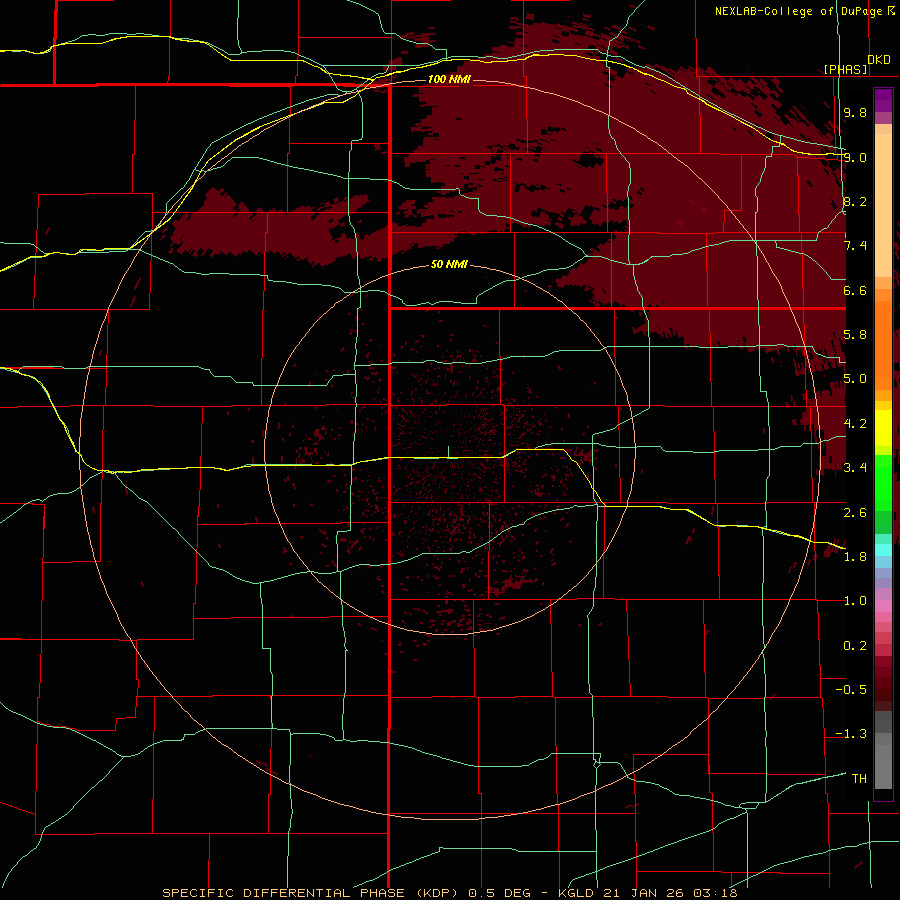Pick the purple top segment of the color bar
This screenshot has height=900, width=900.
coord(883,100)
